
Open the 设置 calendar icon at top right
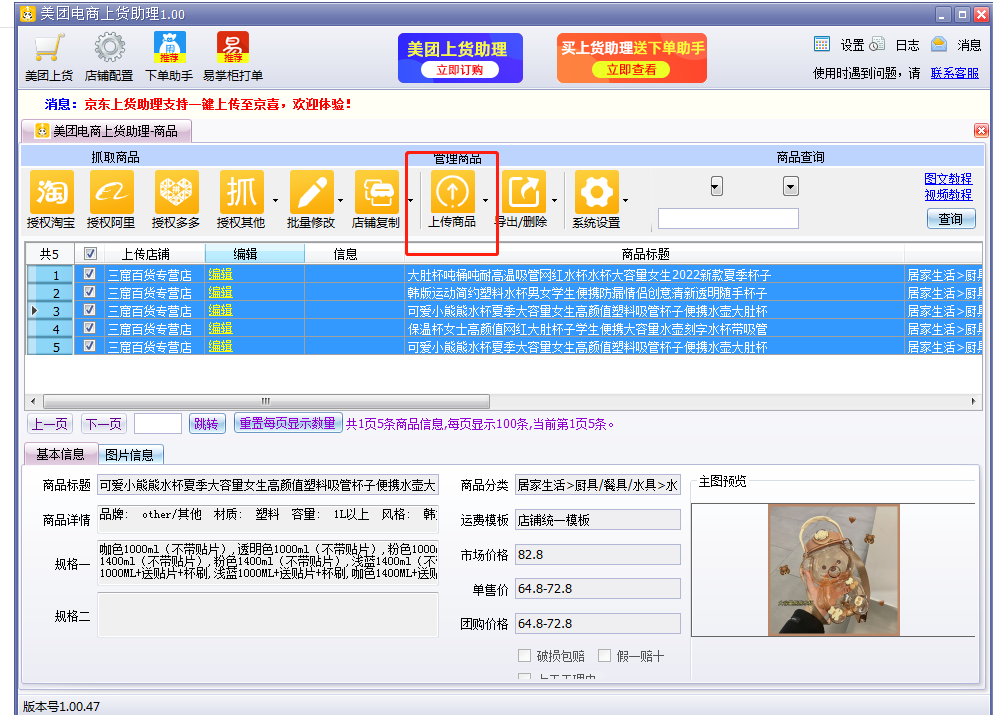(821, 44)
